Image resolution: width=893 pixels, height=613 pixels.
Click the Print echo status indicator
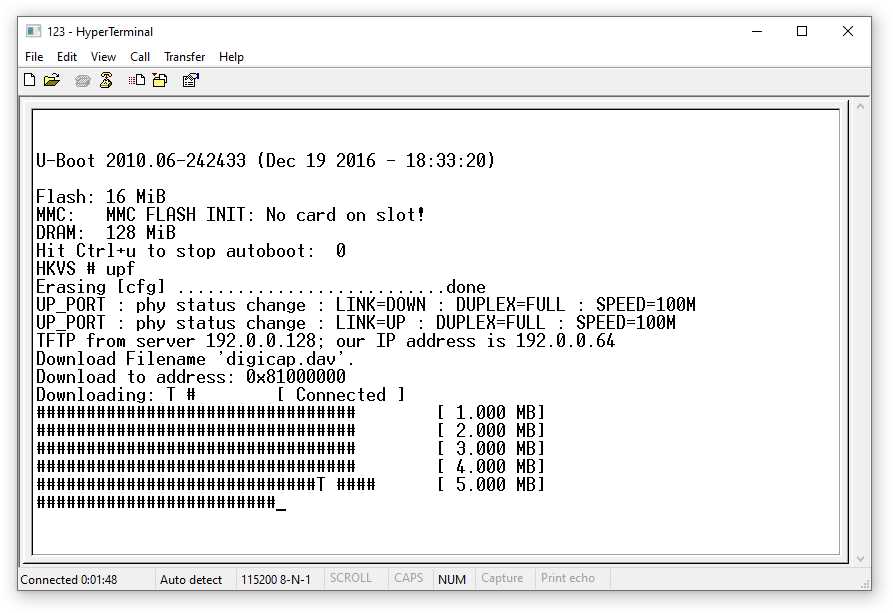point(568,578)
